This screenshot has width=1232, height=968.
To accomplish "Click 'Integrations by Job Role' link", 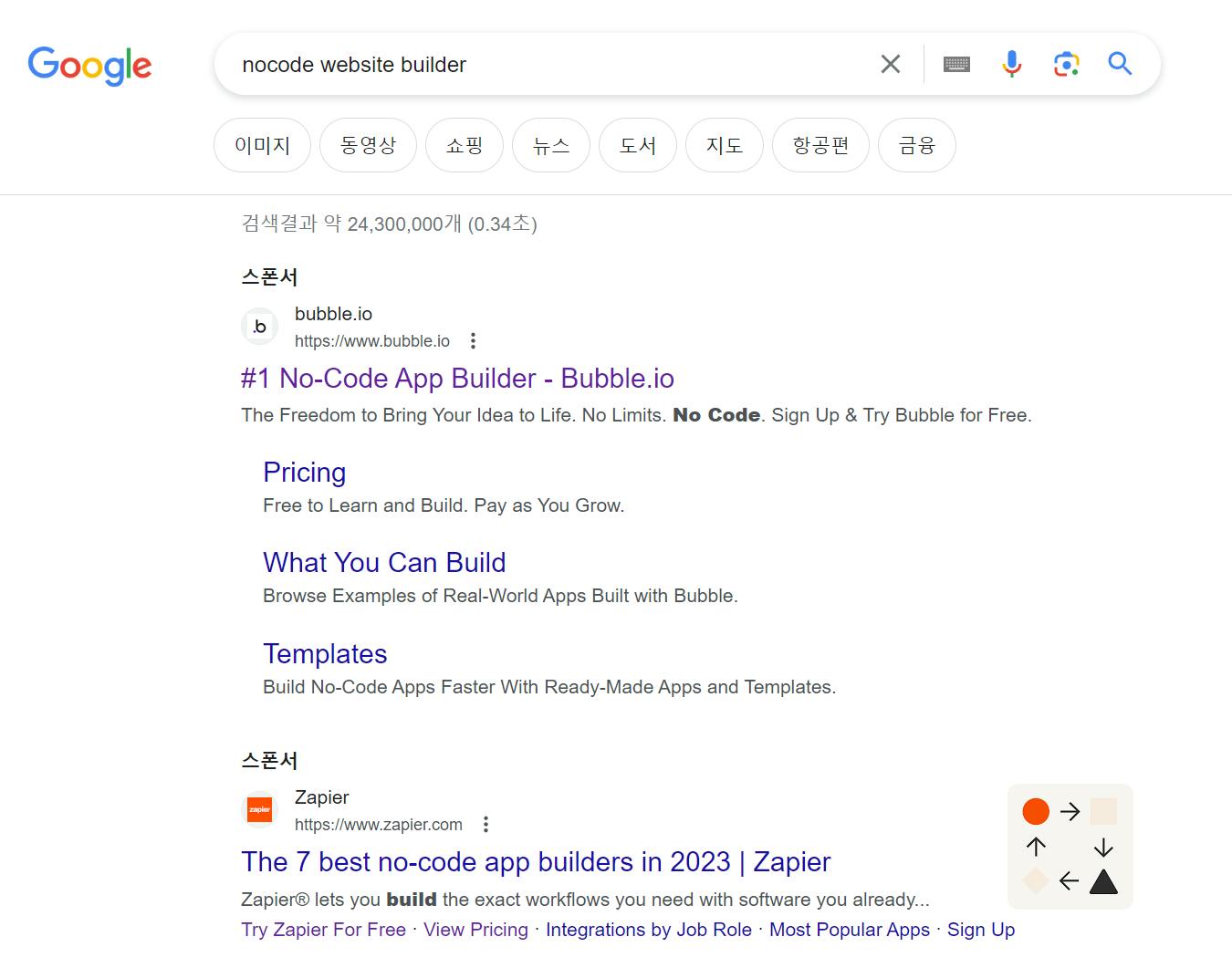I will pos(649,930).
